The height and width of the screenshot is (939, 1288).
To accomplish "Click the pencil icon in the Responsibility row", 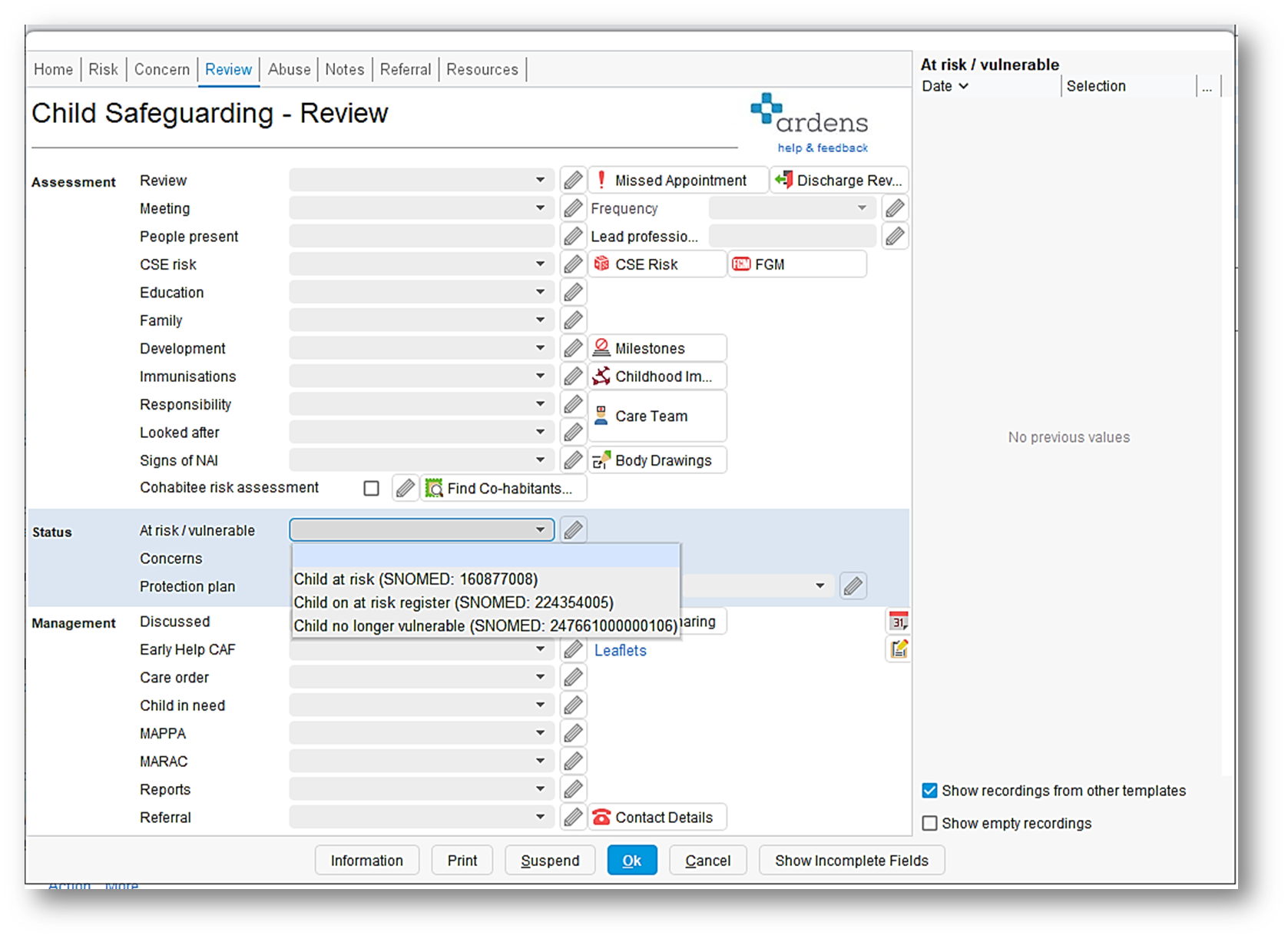I will [573, 404].
